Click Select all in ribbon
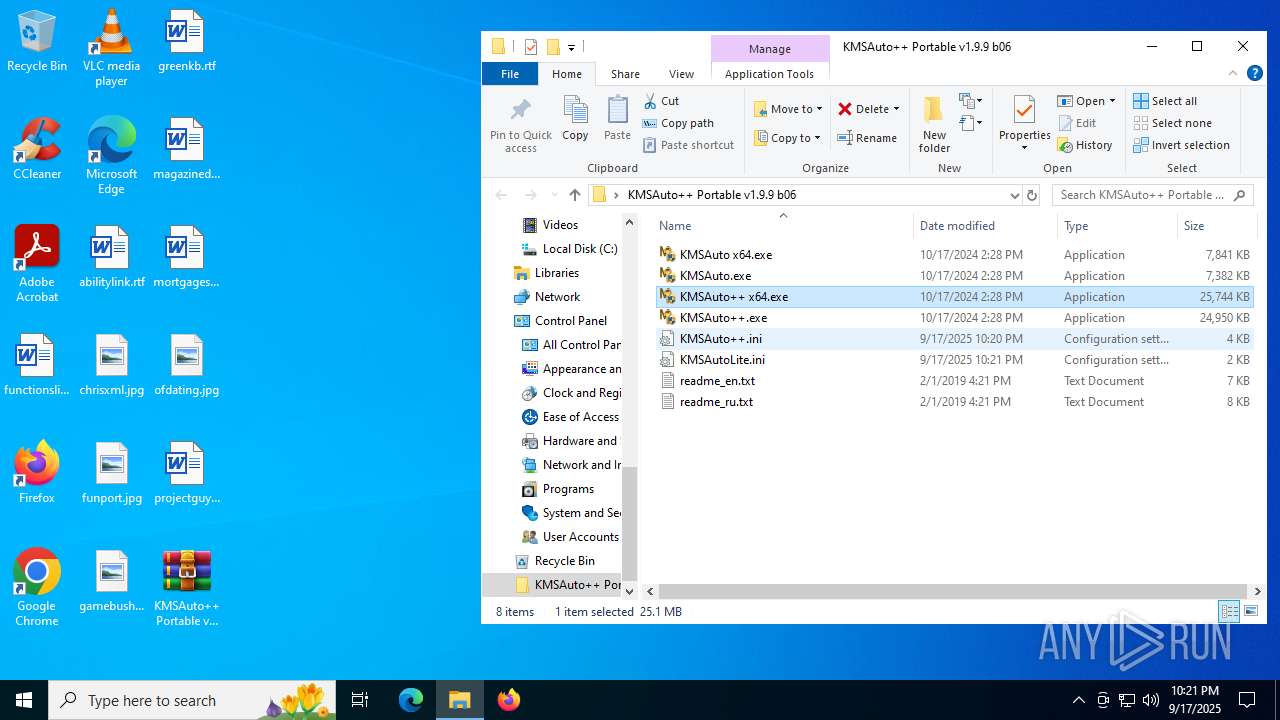1280x720 pixels. (1165, 101)
